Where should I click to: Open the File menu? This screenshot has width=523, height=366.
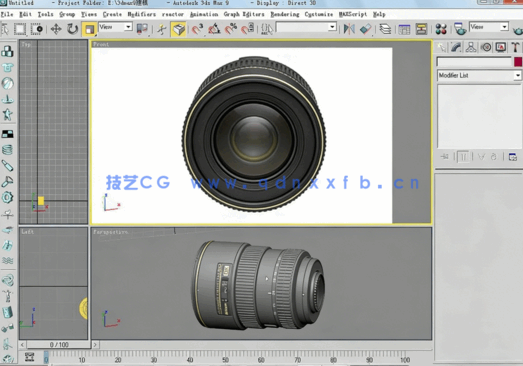click(7, 14)
